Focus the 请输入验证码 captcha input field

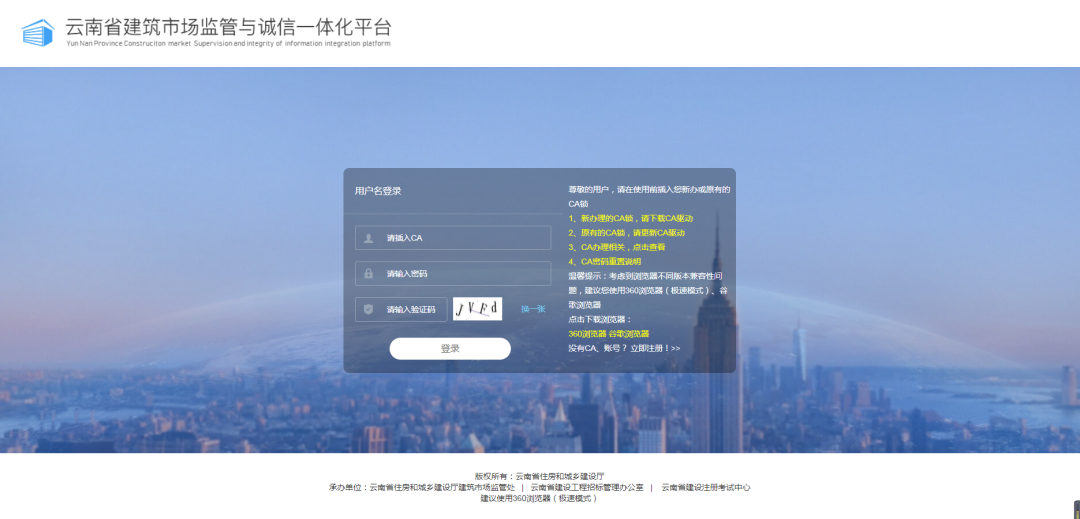401,309
